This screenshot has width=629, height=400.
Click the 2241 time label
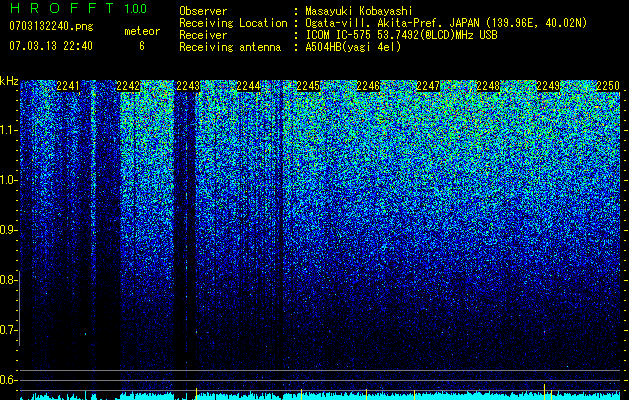[x=68, y=86]
